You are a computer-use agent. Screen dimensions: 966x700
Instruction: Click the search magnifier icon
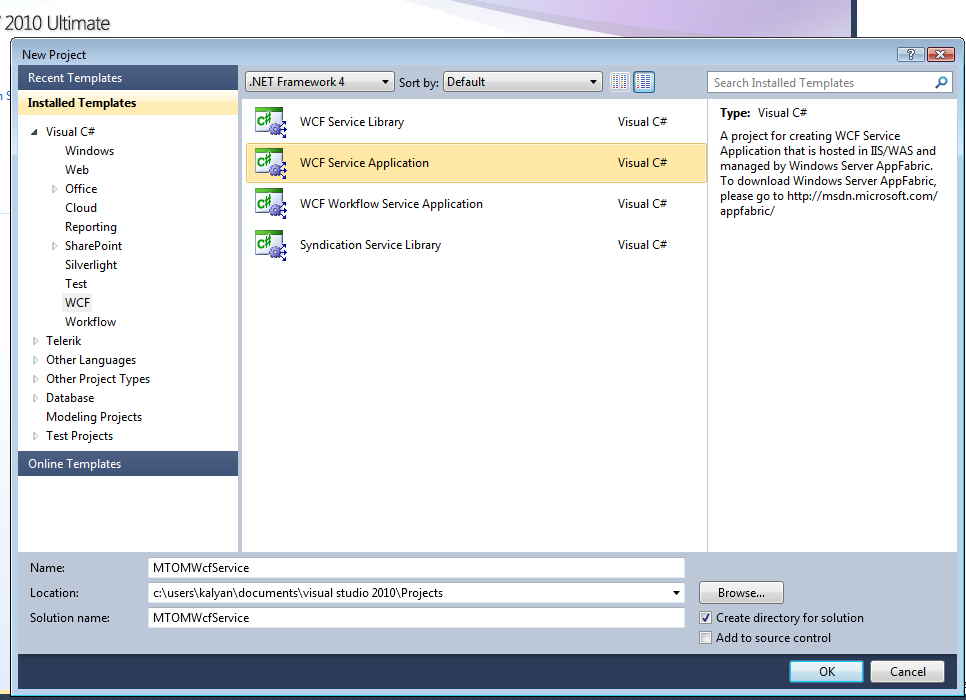pyautogui.click(x=941, y=83)
